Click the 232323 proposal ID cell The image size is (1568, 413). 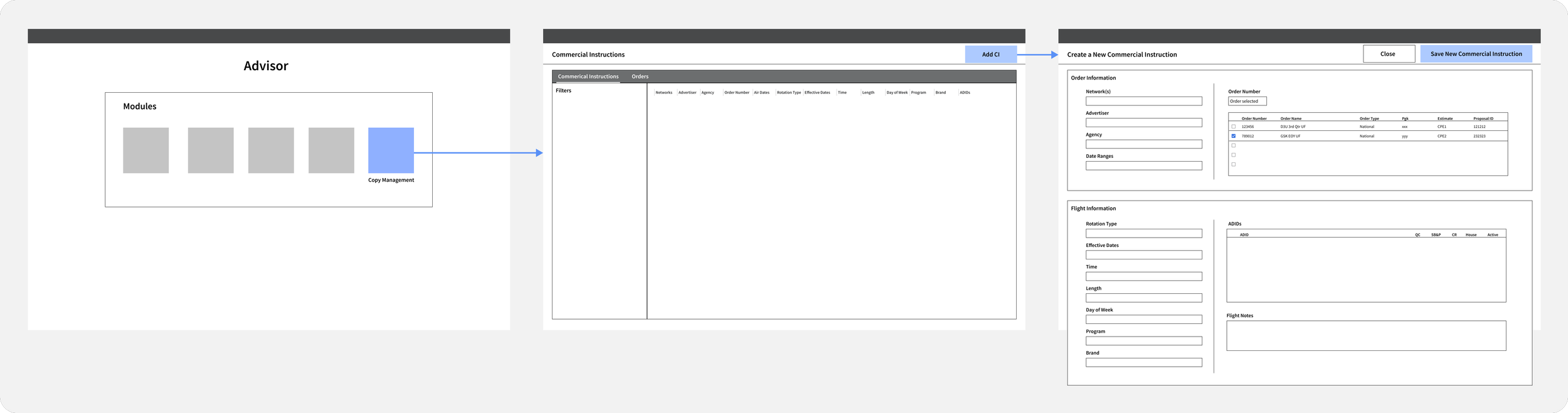(x=1479, y=136)
